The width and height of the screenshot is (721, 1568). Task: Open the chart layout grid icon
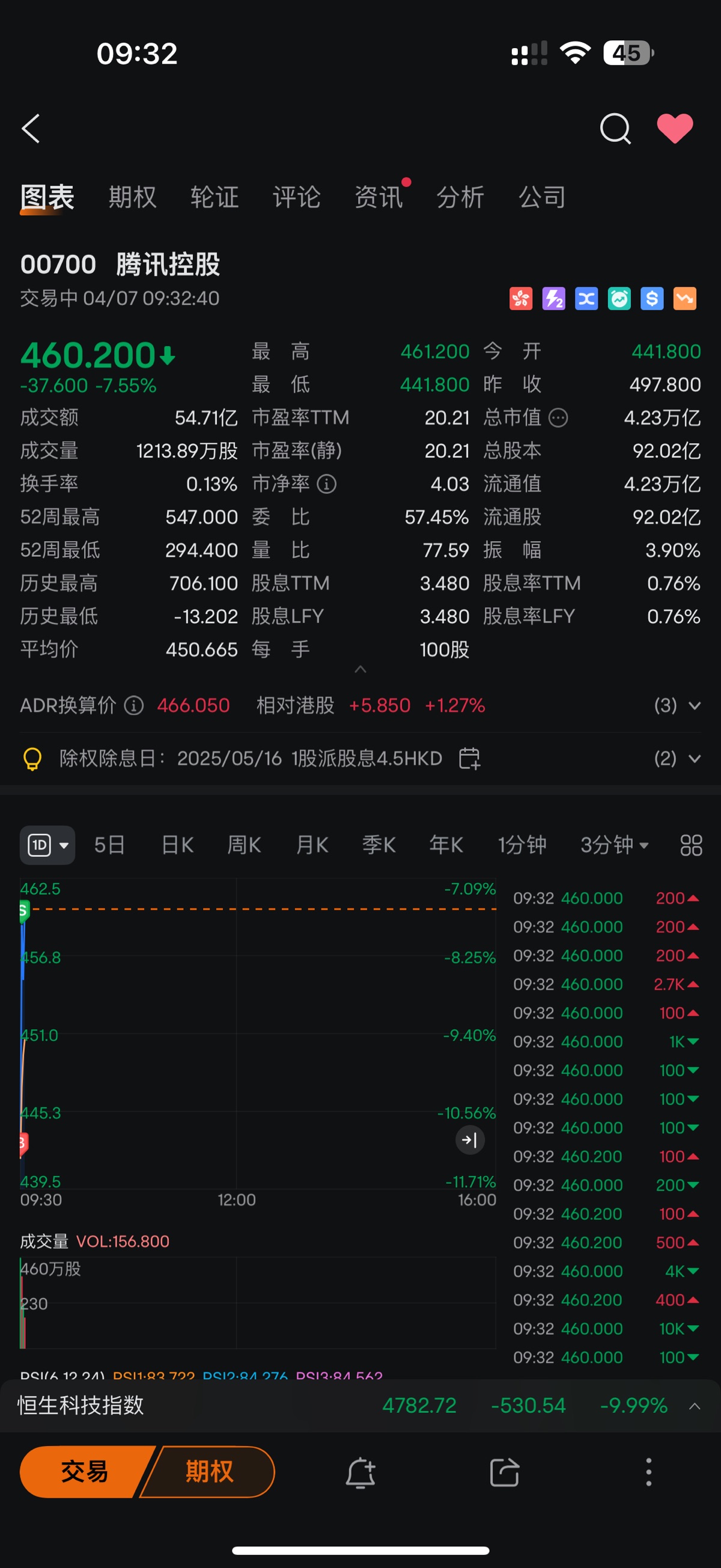(x=690, y=845)
